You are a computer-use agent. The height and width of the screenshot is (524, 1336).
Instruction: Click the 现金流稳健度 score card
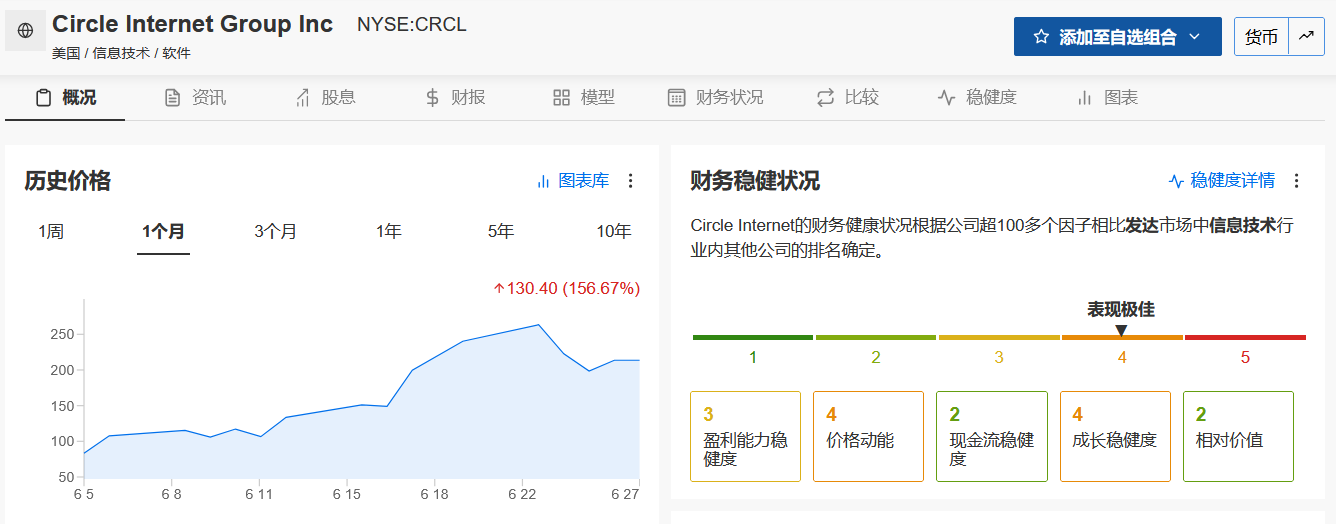click(991, 436)
